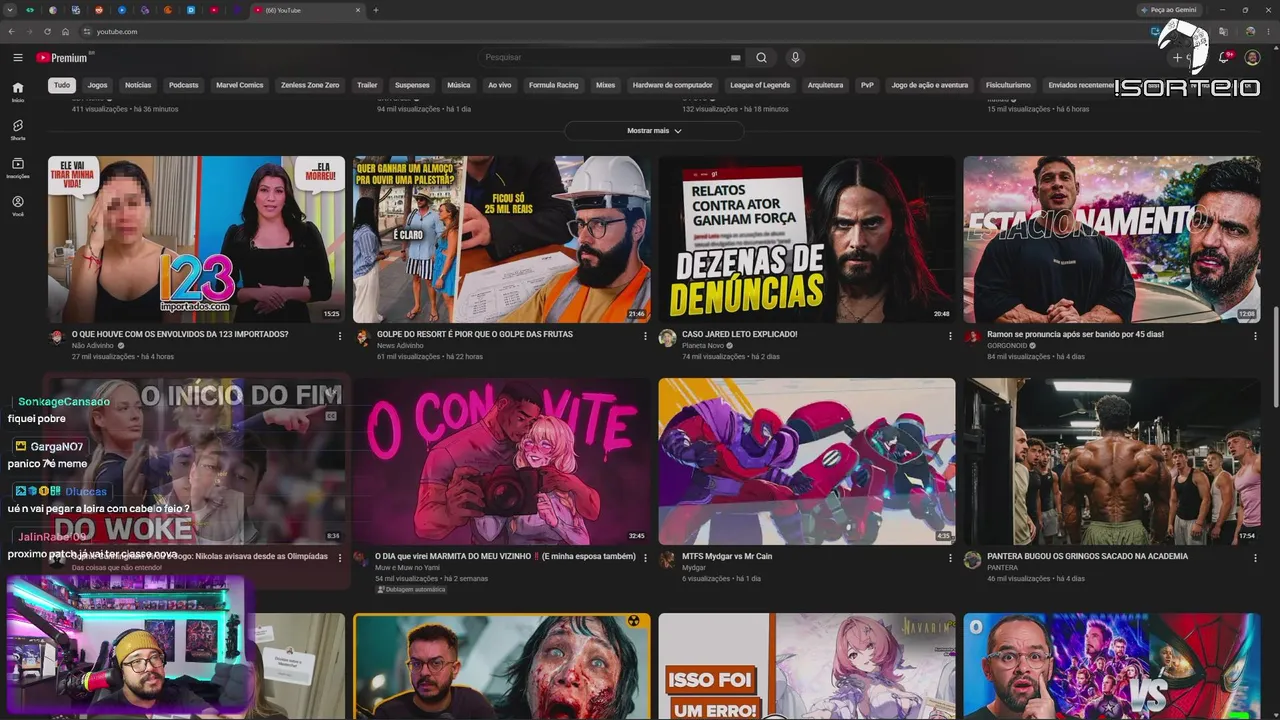Open the YouTube guide hamburger menu
Image resolution: width=1280 pixels, height=720 pixels.
tap(18, 58)
